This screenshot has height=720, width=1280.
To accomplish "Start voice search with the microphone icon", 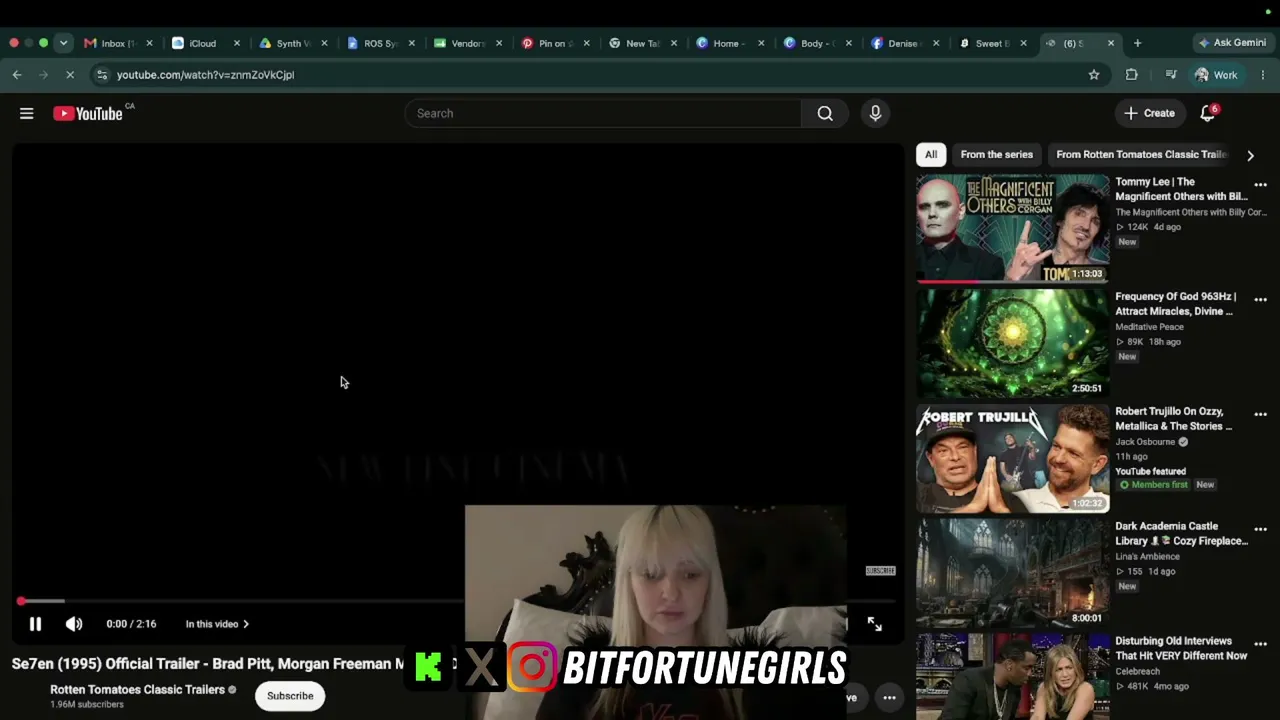I will (x=875, y=114).
